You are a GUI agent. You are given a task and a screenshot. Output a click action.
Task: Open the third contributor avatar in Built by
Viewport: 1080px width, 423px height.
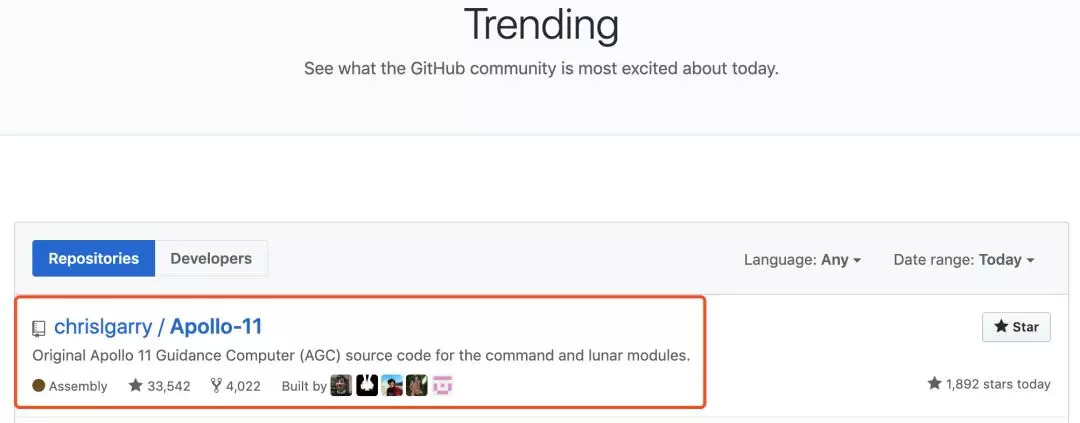coord(392,385)
